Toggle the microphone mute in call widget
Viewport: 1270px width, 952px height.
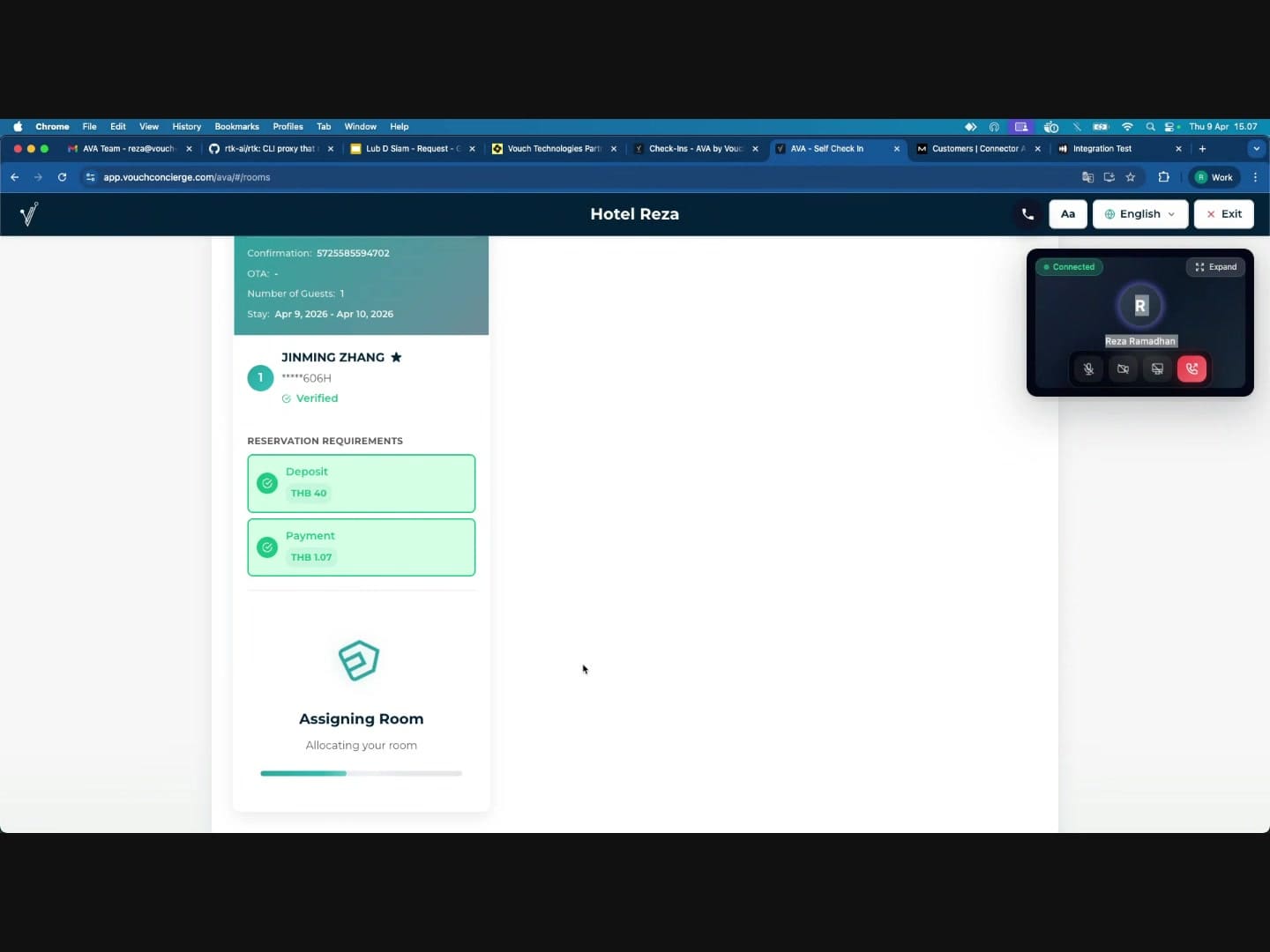click(1088, 369)
